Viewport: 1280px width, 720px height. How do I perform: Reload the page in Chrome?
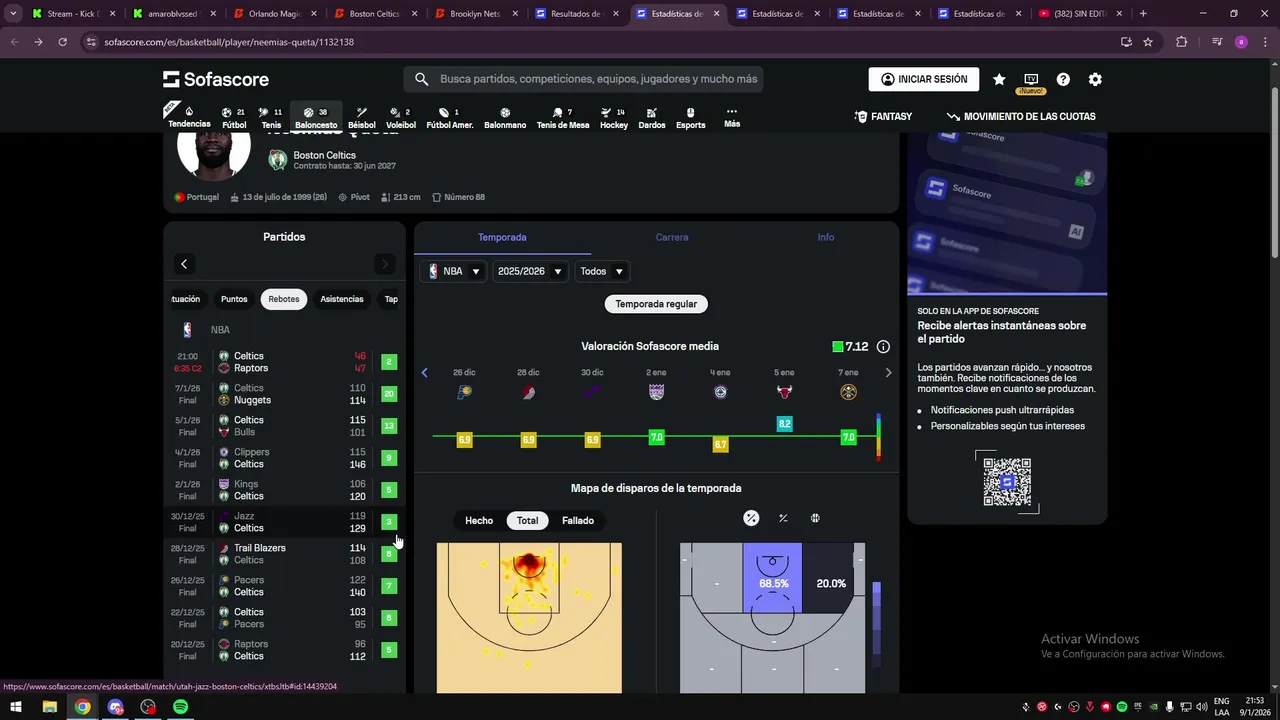click(62, 42)
